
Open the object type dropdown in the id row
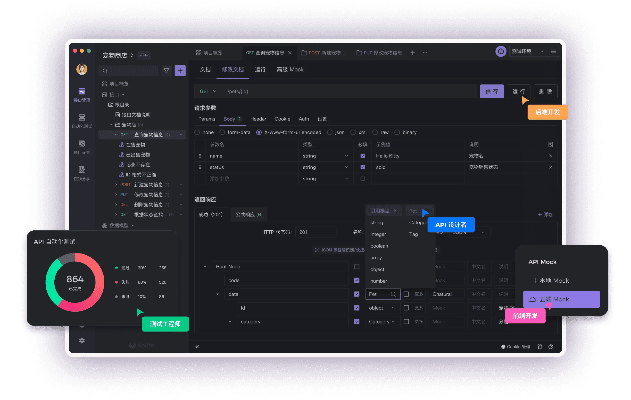coord(381,308)
